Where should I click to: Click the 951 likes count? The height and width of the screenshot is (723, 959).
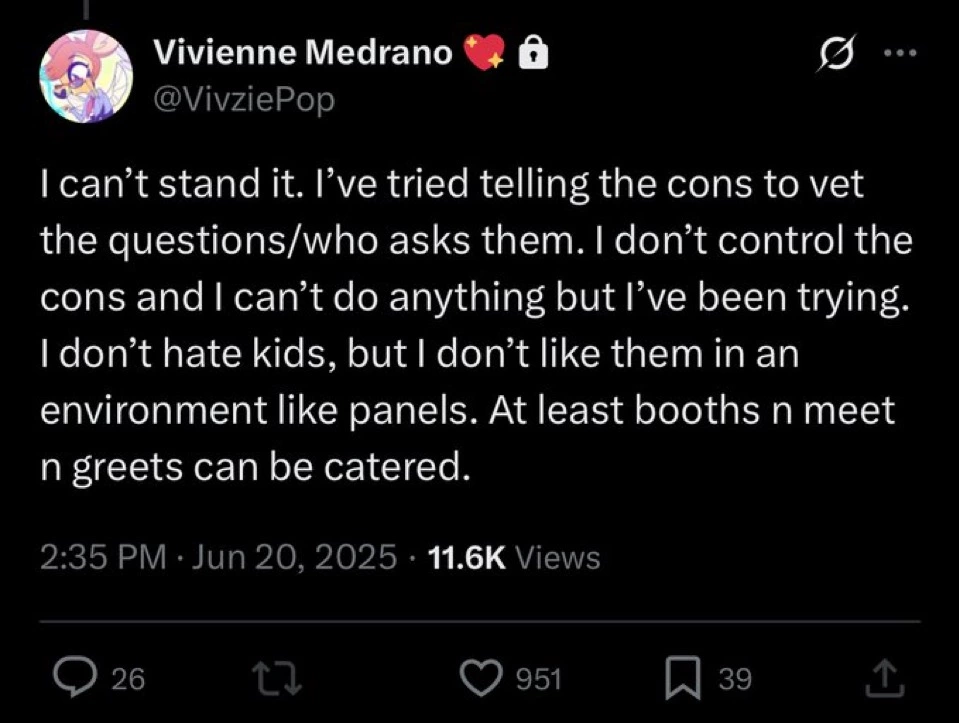tap(539, 679)
